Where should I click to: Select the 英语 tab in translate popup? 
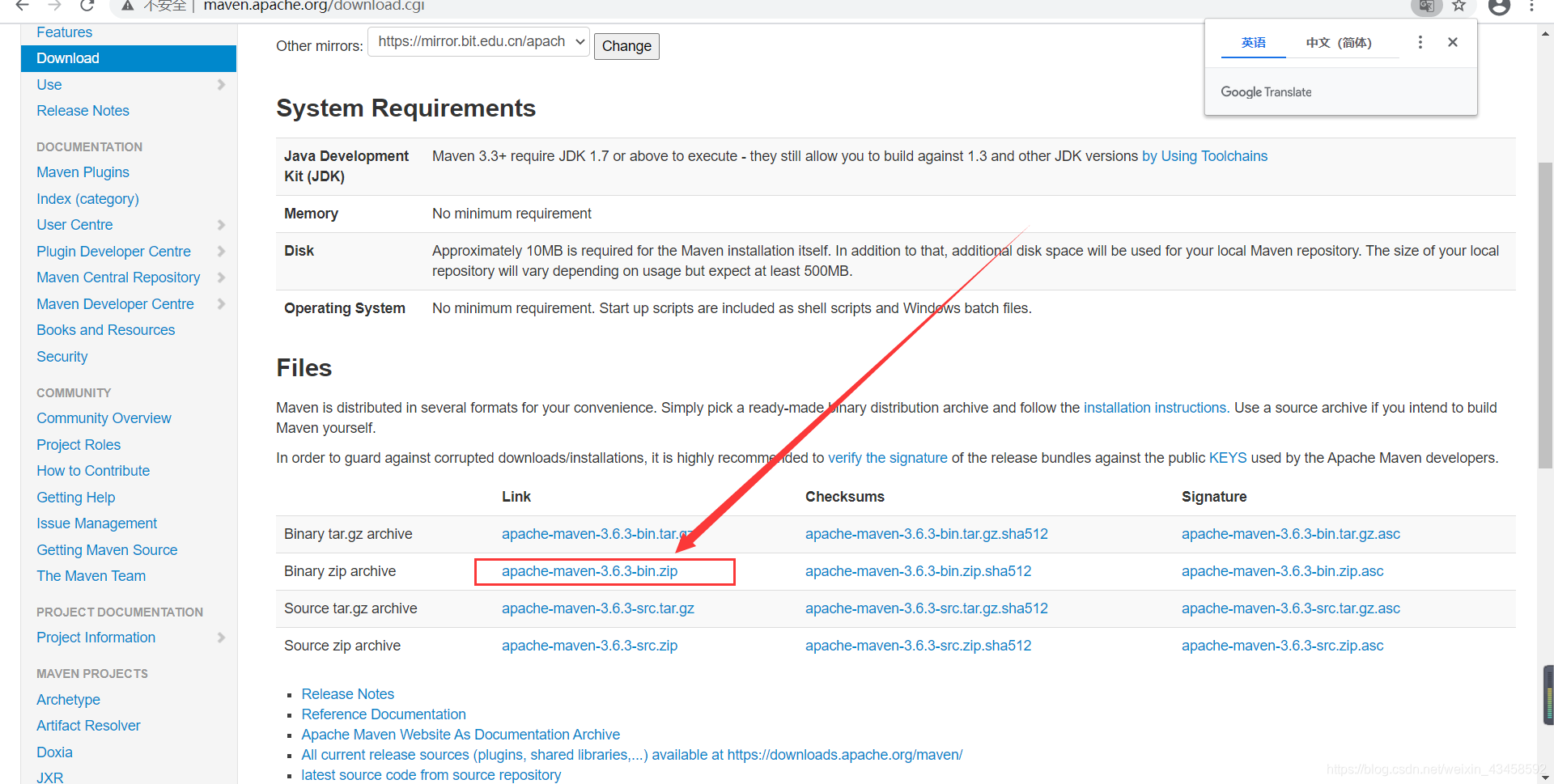(x=1254, y=42)
